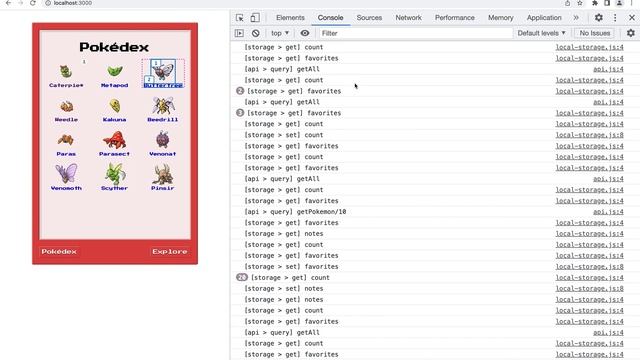
Task: Bookmark this page star icon
Action: (580, 3)
